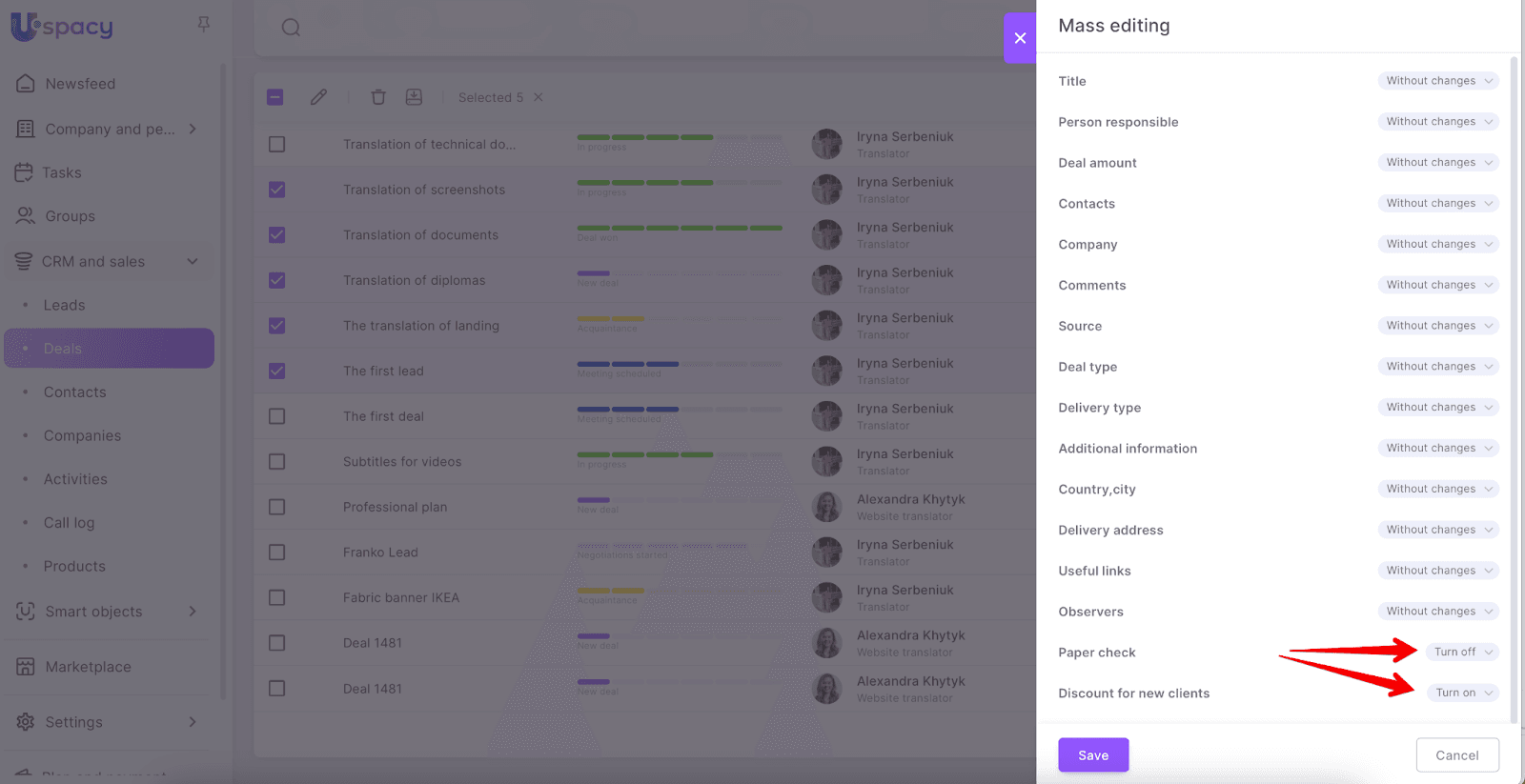This screenshot has height=784, width=1525.
Task: Click the export download icon in toolbar
Action: (414, 97)
